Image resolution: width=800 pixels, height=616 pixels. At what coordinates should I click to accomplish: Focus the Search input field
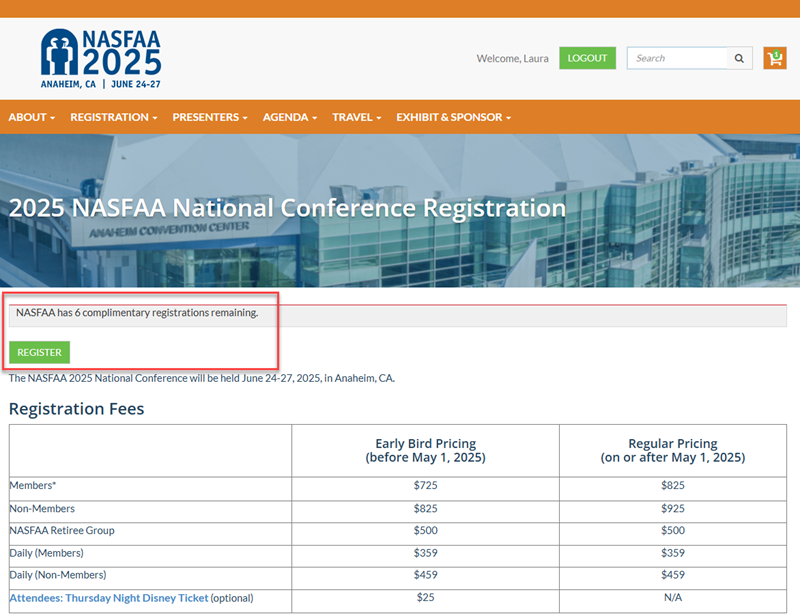(x=677, y=58)
